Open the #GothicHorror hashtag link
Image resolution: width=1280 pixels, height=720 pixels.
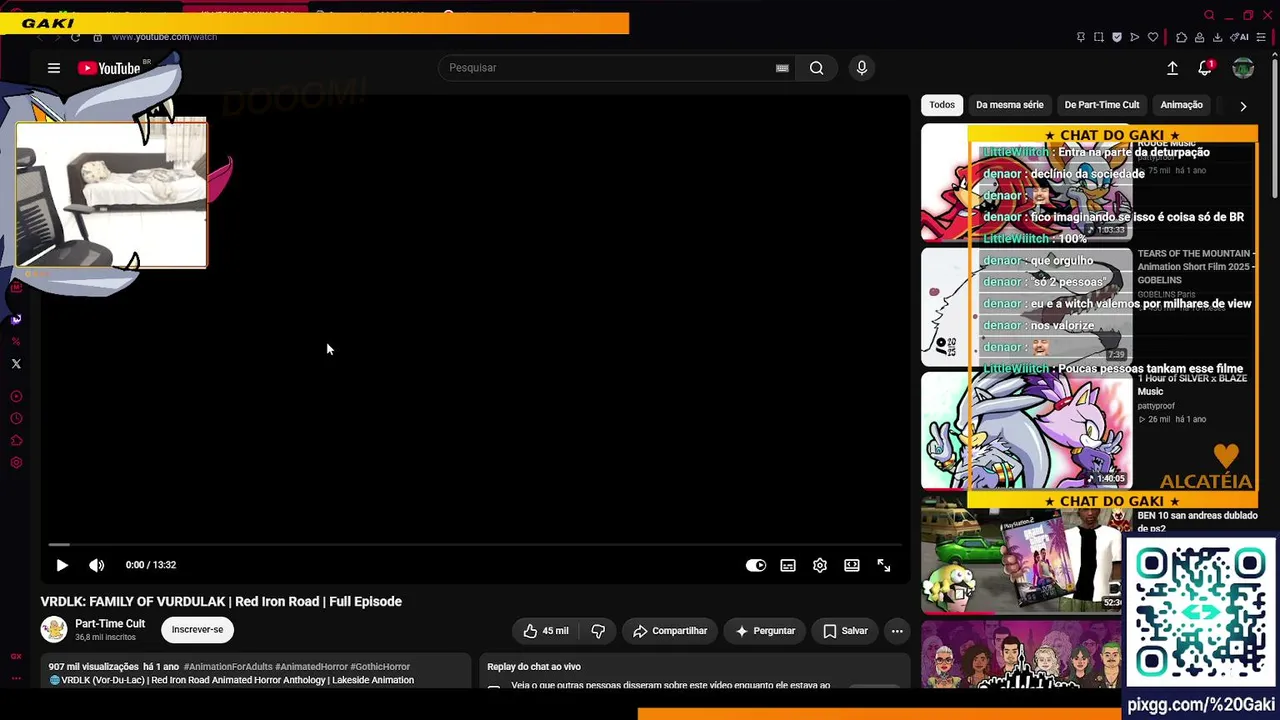(x=380, y=667)
